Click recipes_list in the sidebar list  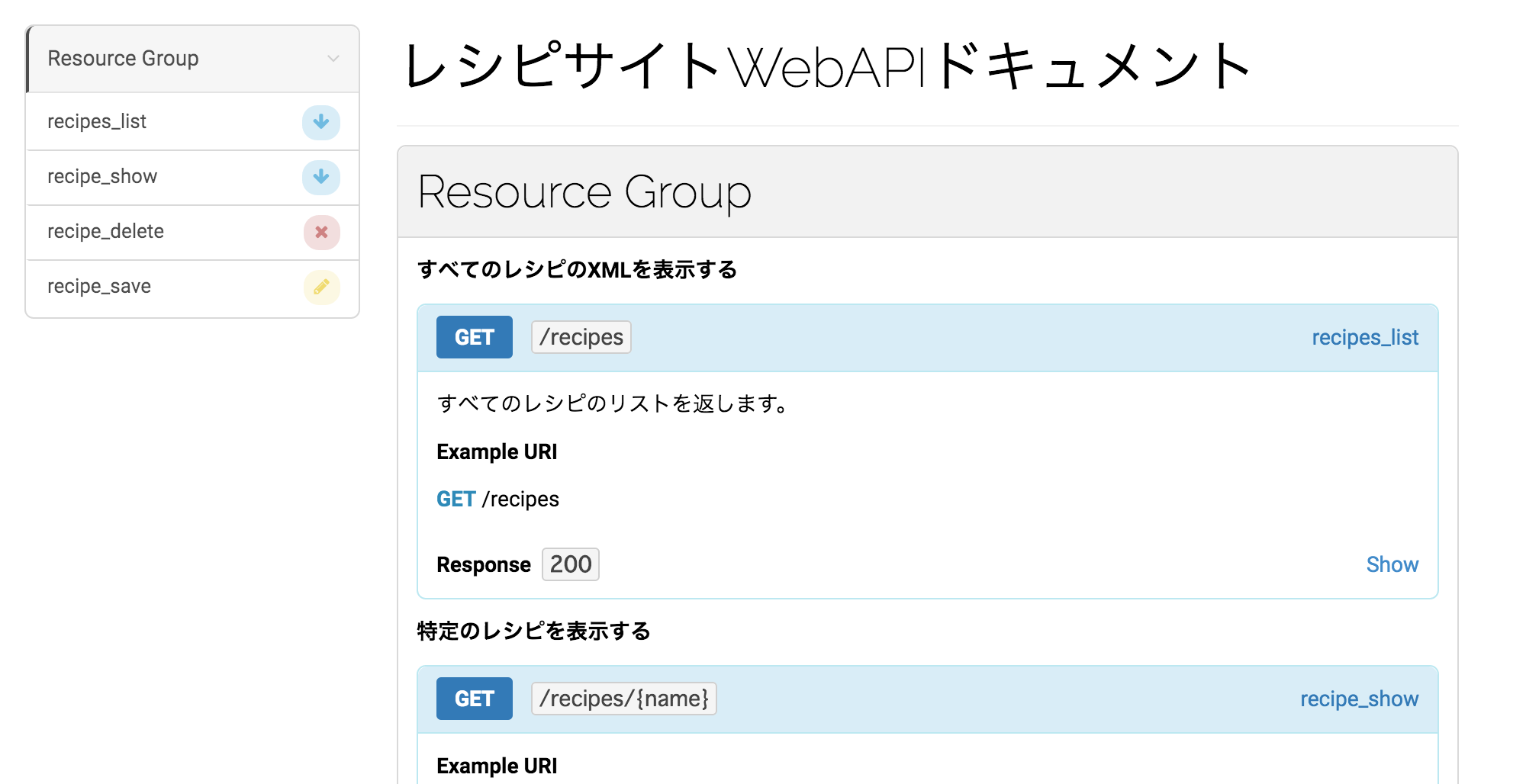coord(97,121)
